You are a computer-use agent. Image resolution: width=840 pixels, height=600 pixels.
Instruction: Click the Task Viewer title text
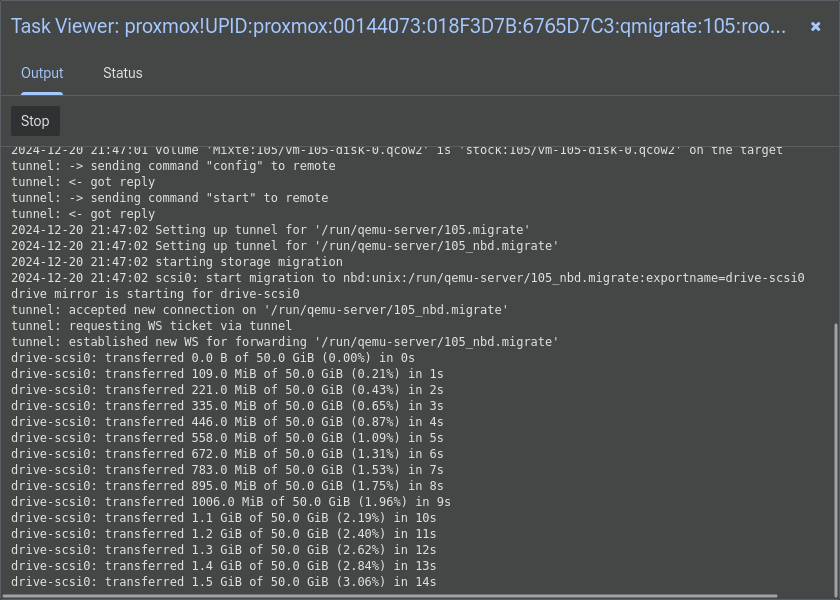point(398,26)
